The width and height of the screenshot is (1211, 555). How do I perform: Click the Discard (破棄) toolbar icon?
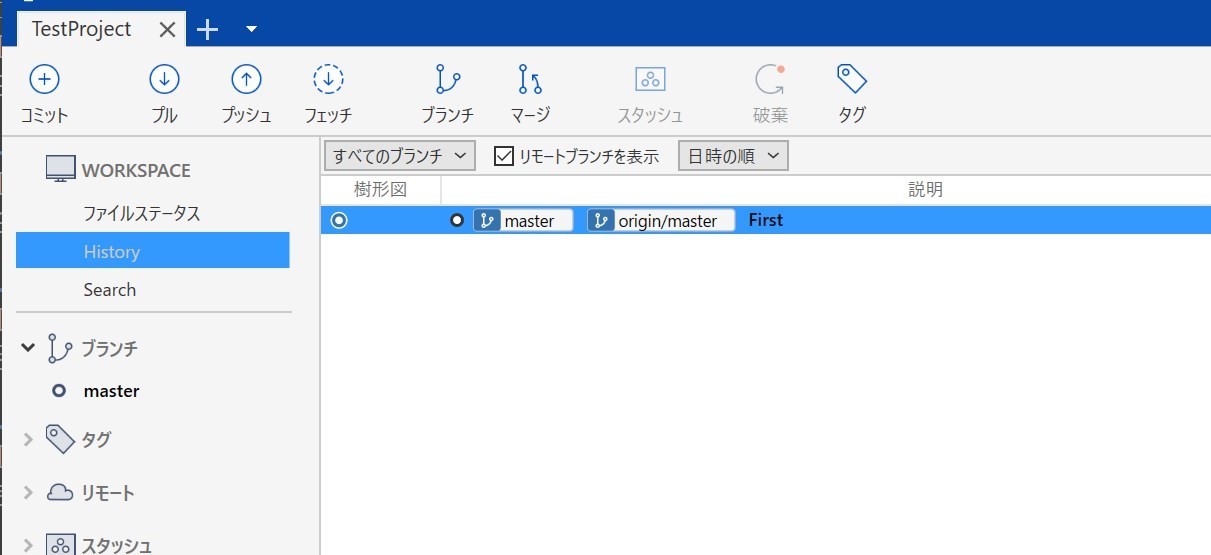[770, 79]
